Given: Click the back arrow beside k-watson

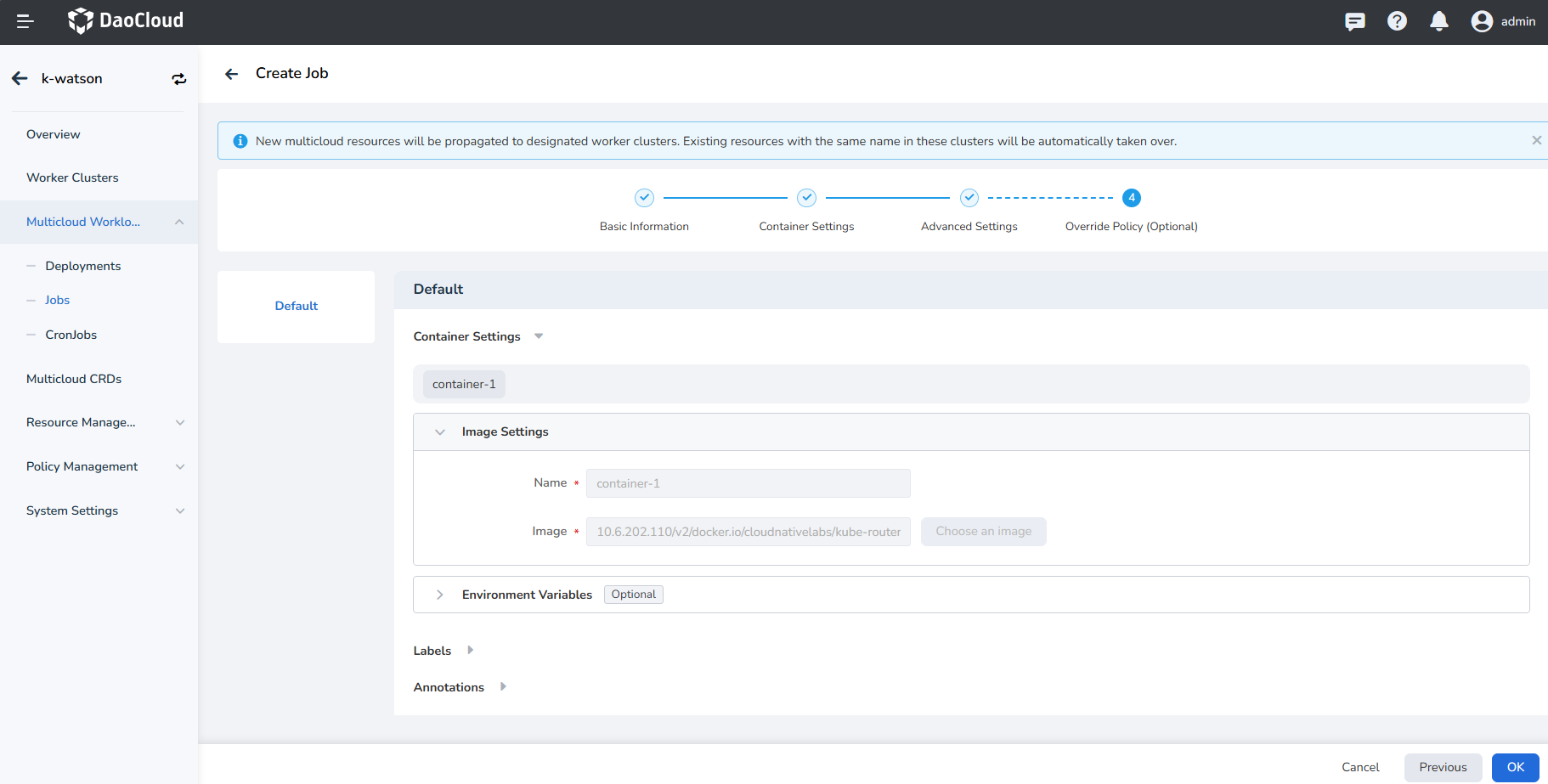Looking at the screenshot, I should 20,79.
